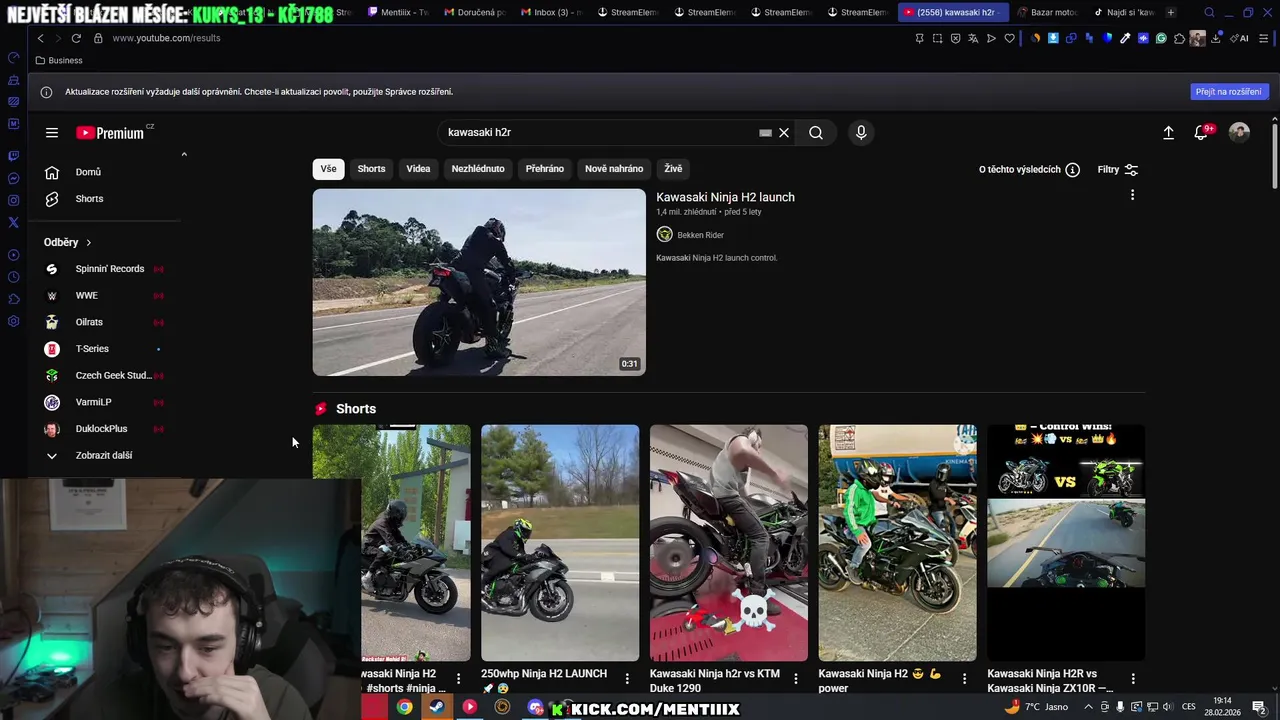
Task: Open more options for 'Kawasaki Ninja H2R vs ZX10R'
Action: (x=1133, y=679)
